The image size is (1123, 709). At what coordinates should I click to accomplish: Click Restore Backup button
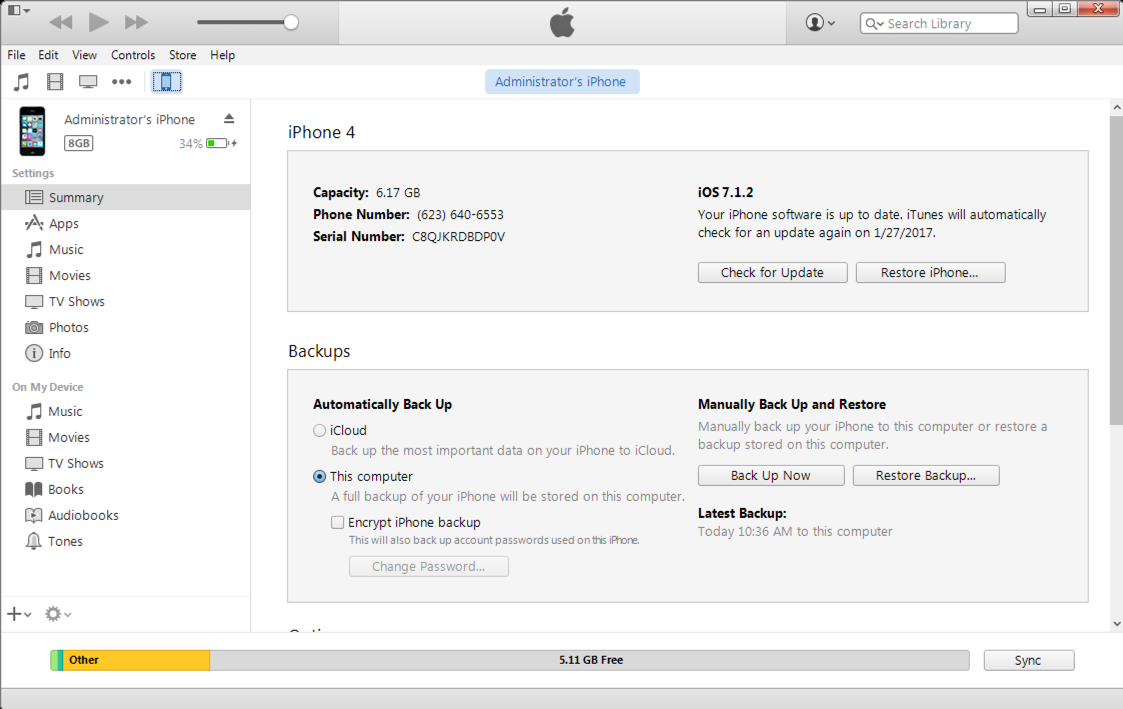click(x=925, y=476)
